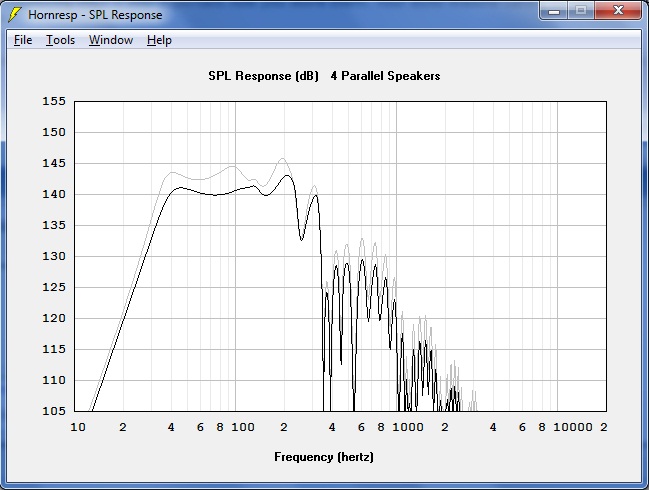Viewport: 649px width, 490px height.
Task: Maximize the Hornresp SPL Response window
Action: (581, 11)
